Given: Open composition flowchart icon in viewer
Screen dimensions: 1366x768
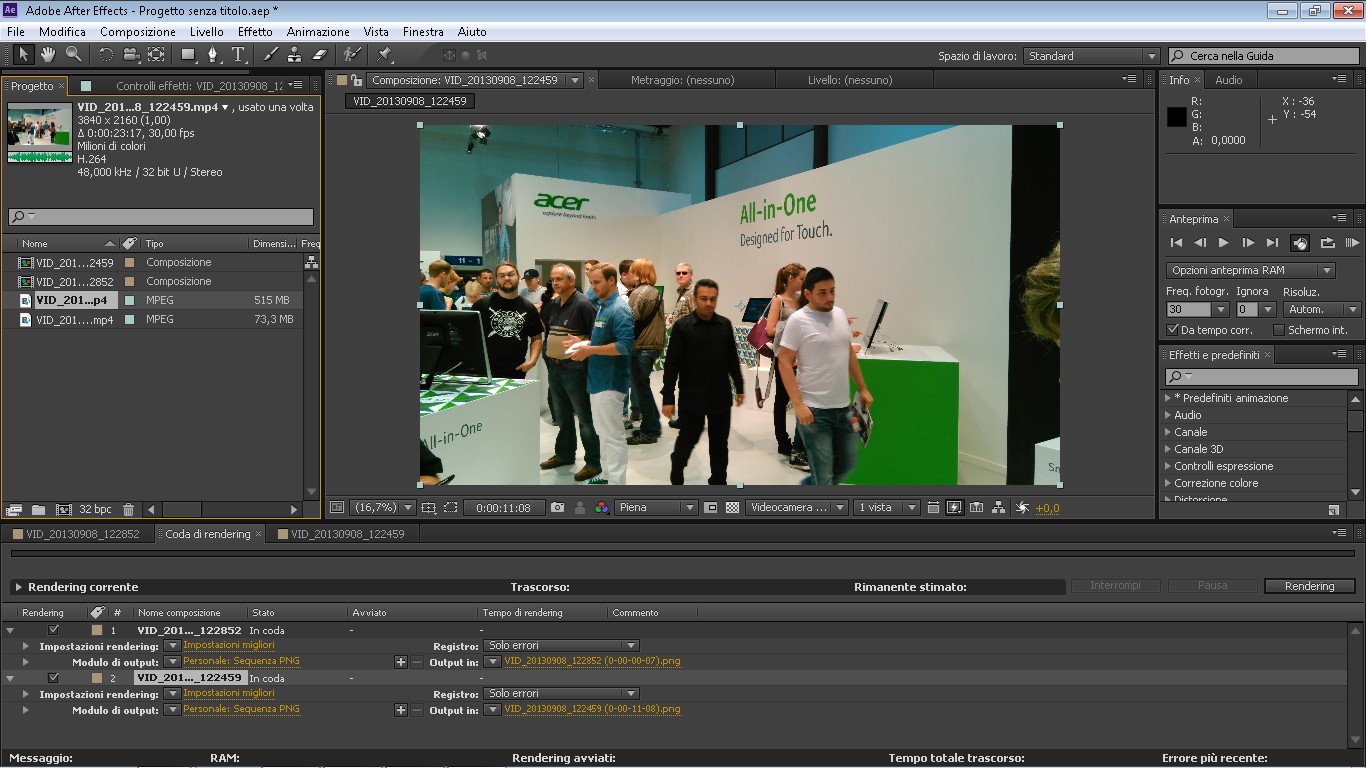Looking at the screenshot, I should click(x=998, y=508).
